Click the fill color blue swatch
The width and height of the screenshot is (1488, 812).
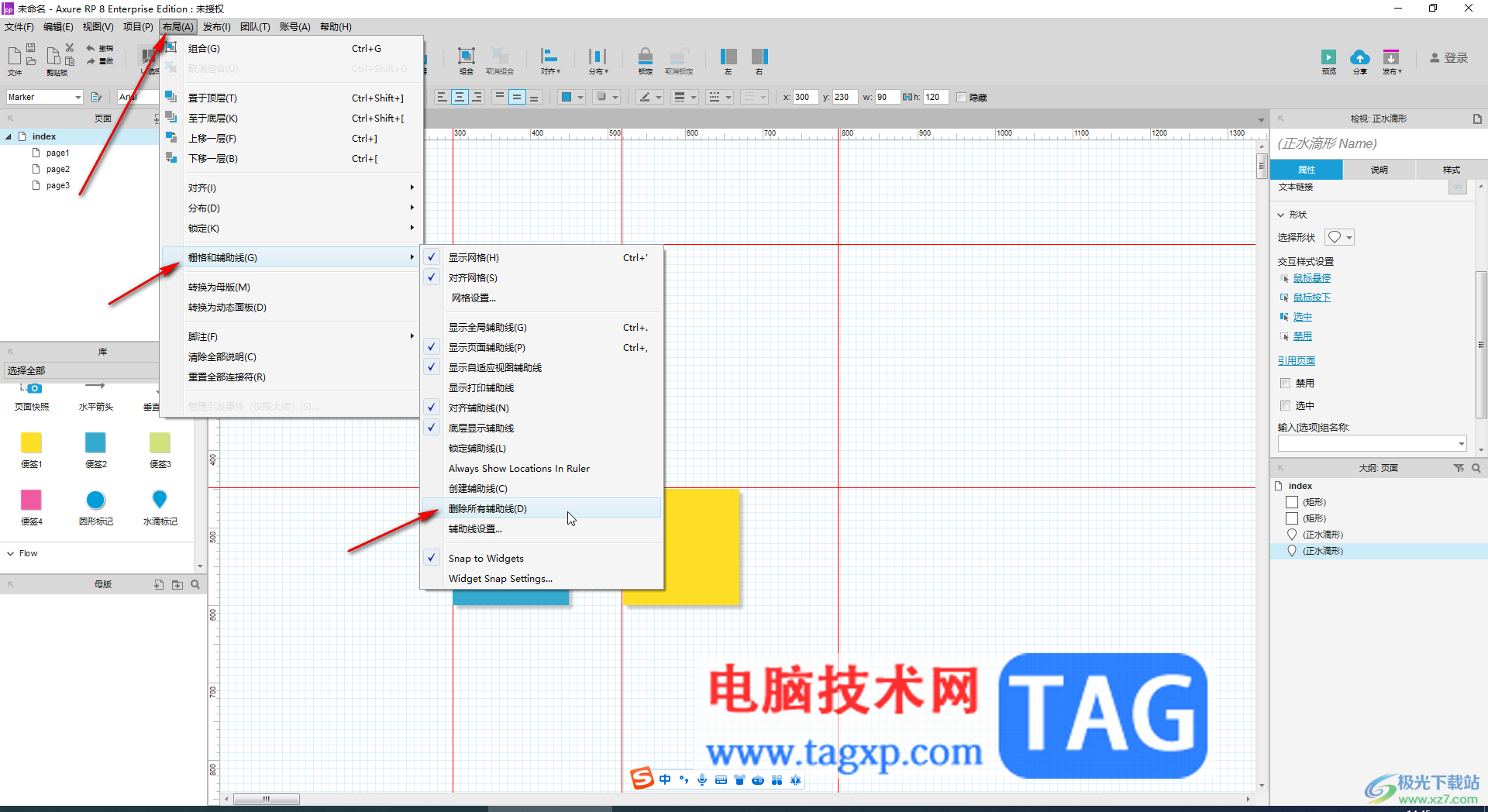click(x=567, y=97)
